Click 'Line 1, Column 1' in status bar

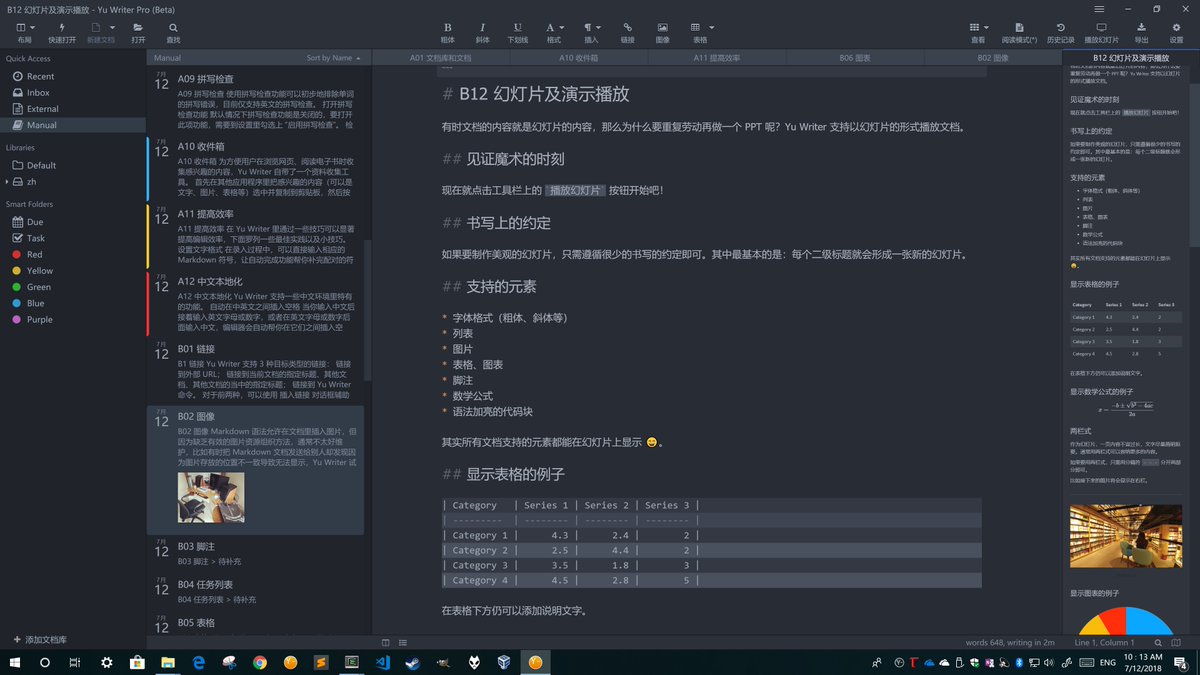1104,642
